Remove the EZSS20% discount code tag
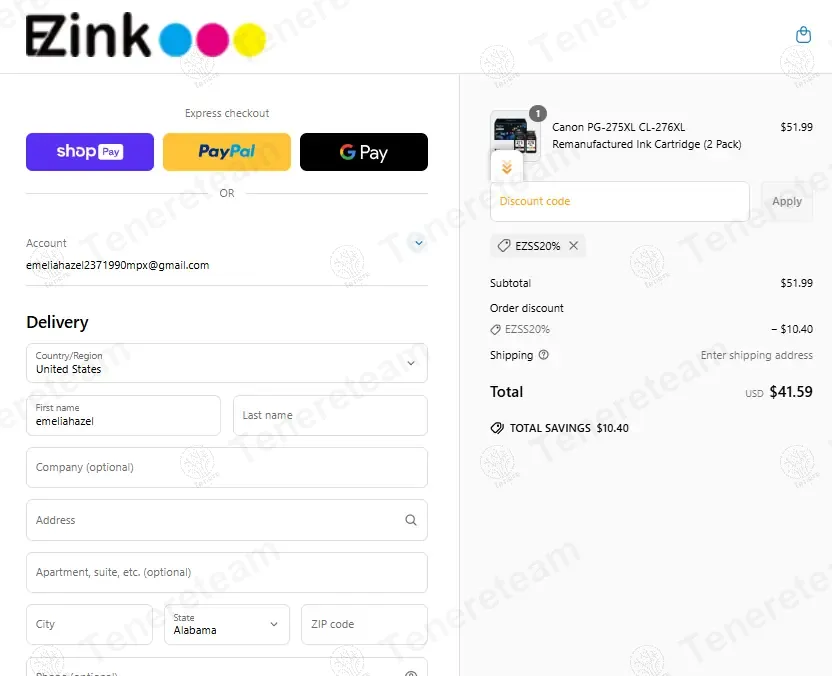This screenshot has width=832, height=676. 574,246
